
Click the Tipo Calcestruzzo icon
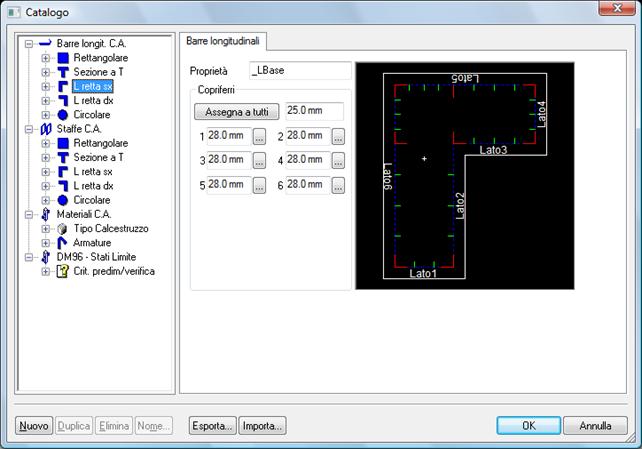pyautogui.click(x=62, y=229)
